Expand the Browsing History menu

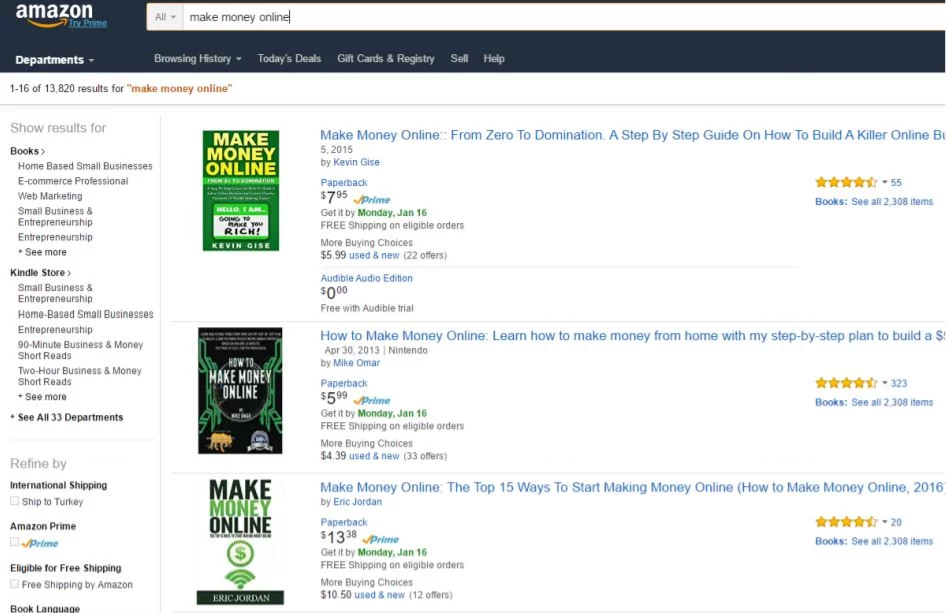[197, 59]
